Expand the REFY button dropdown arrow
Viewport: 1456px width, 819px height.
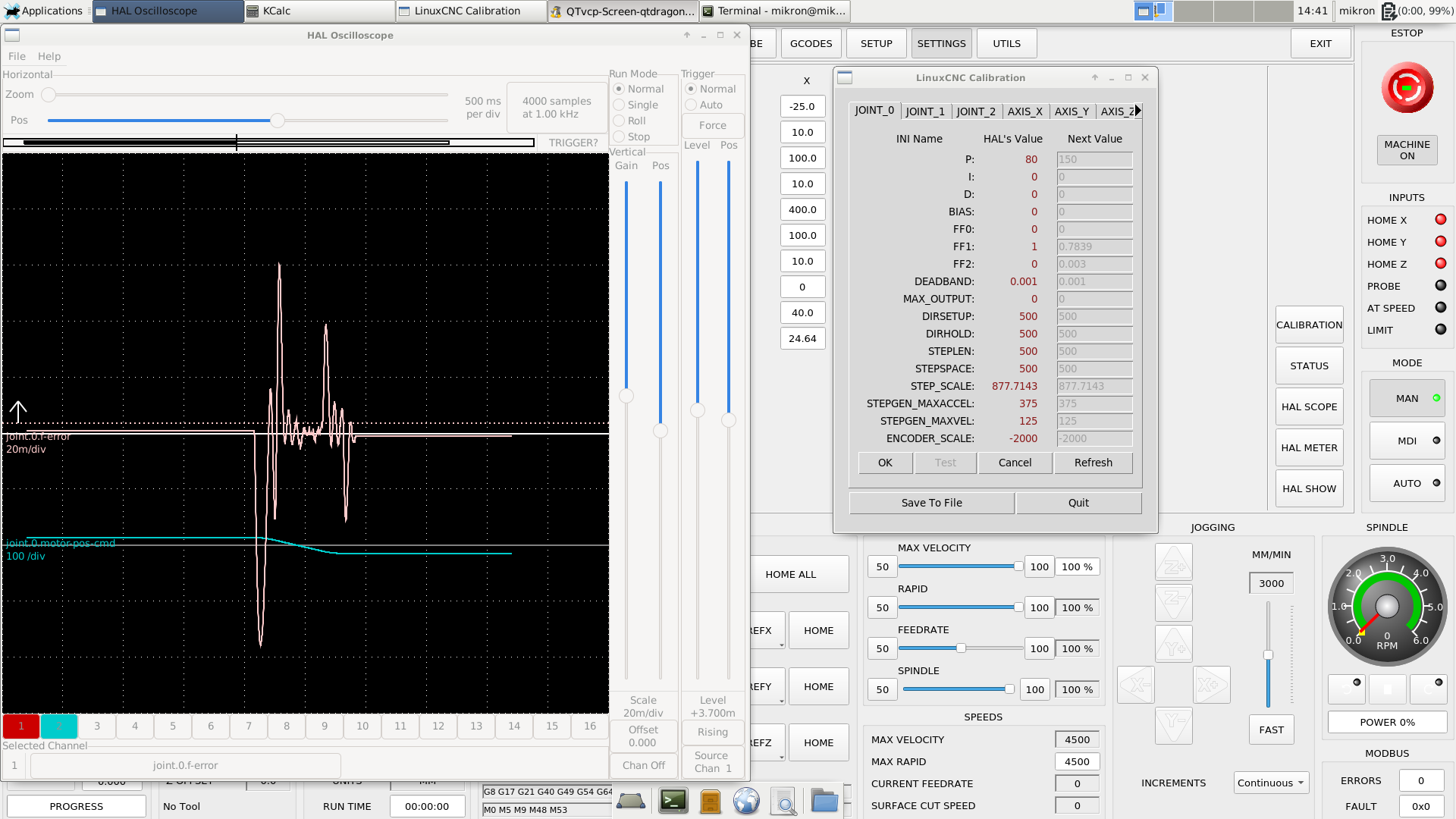(x=781, y=701)
